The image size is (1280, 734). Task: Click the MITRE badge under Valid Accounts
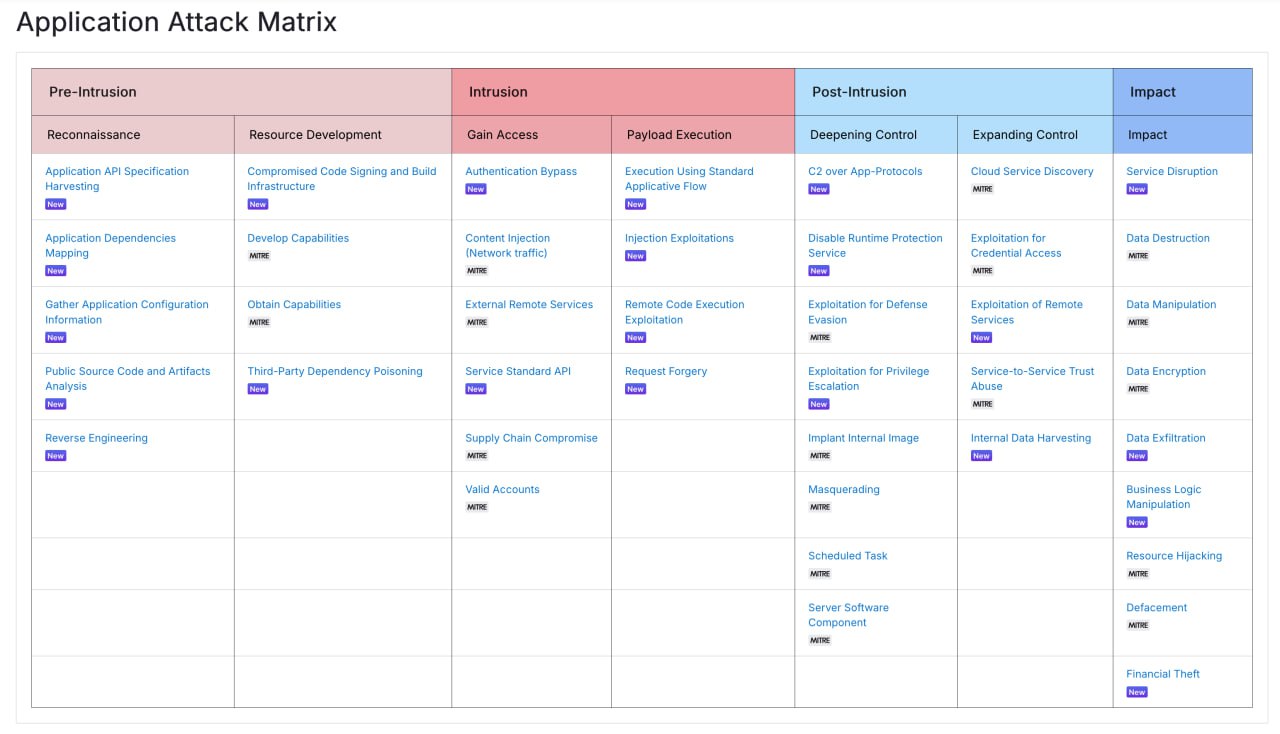click(x=477, y=507)
